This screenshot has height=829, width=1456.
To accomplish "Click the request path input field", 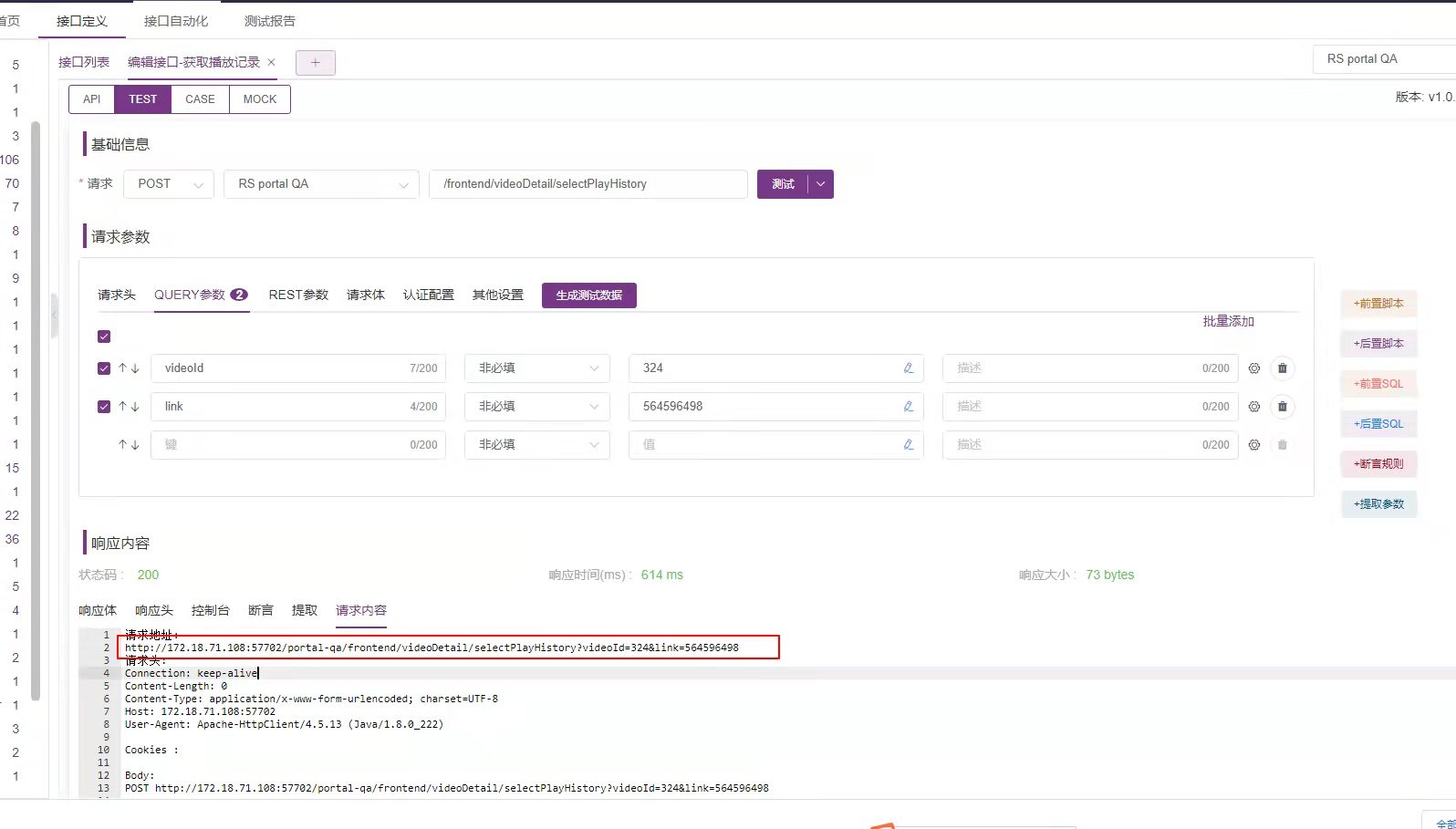I will [x=588, y=184].
